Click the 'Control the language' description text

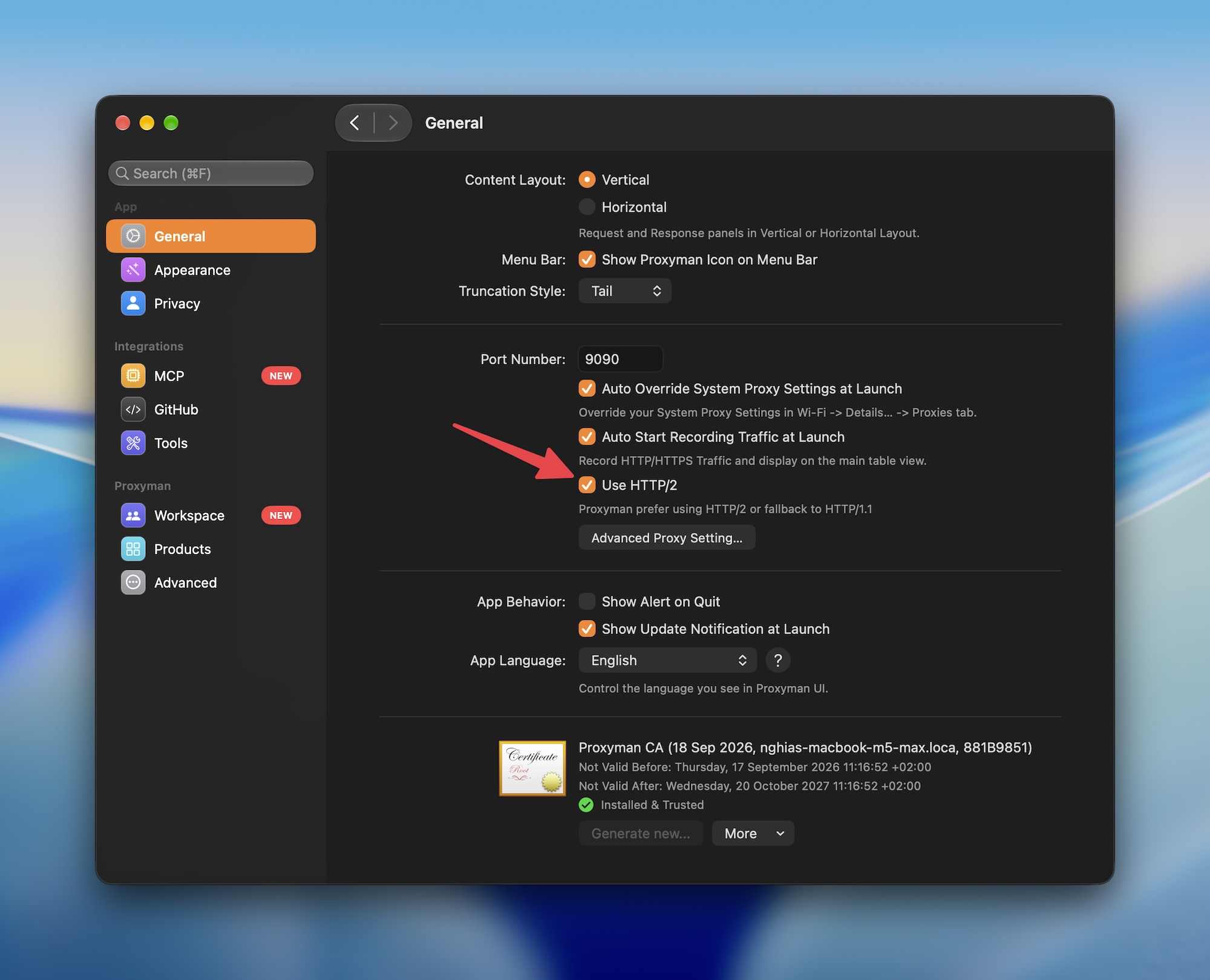(704, 688)
